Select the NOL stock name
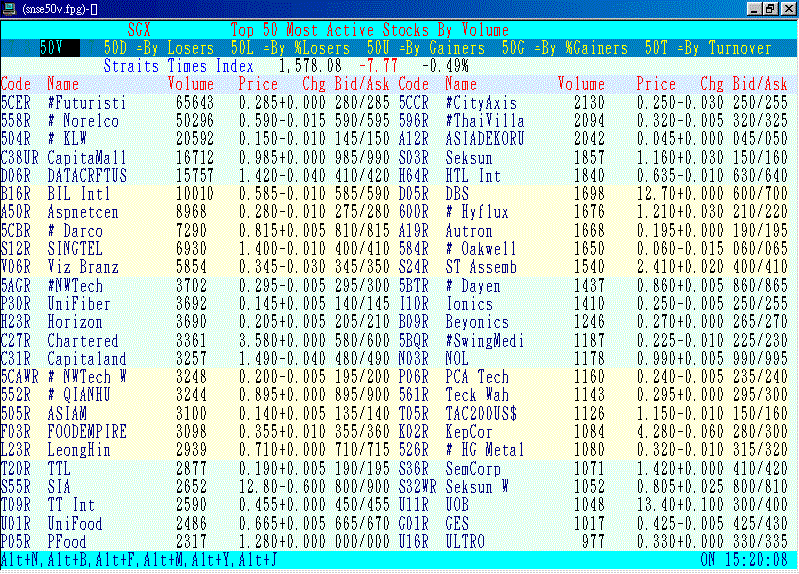799x574 pixels. 457,359
